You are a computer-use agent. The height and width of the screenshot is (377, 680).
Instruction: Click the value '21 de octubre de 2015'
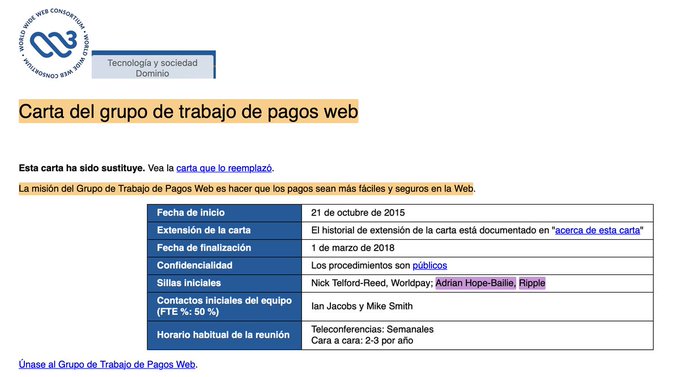[358, 213]
